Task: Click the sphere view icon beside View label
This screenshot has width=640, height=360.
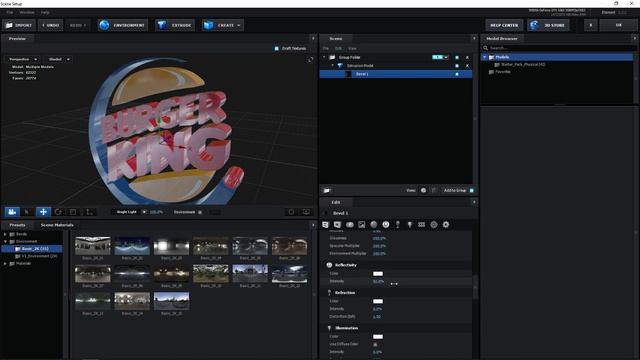Action: click(423, 190)
